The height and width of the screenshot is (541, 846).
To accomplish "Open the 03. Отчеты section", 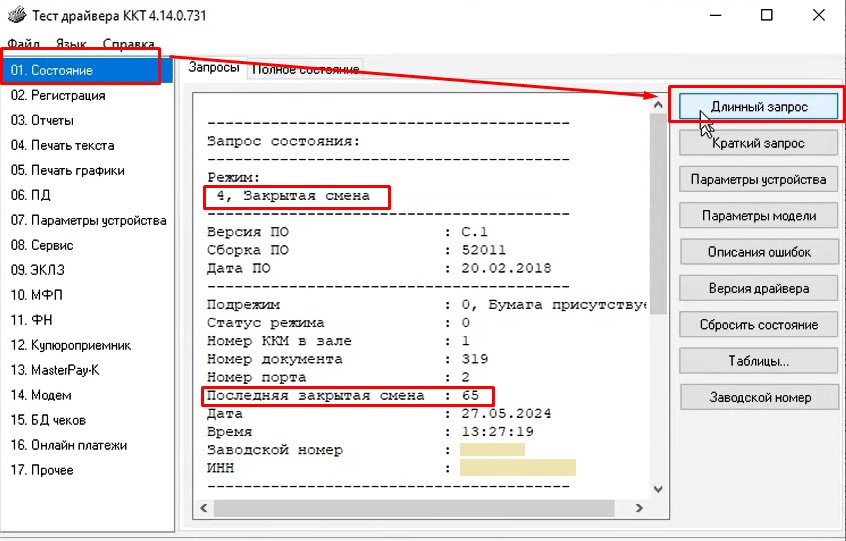I will [87, 120].
